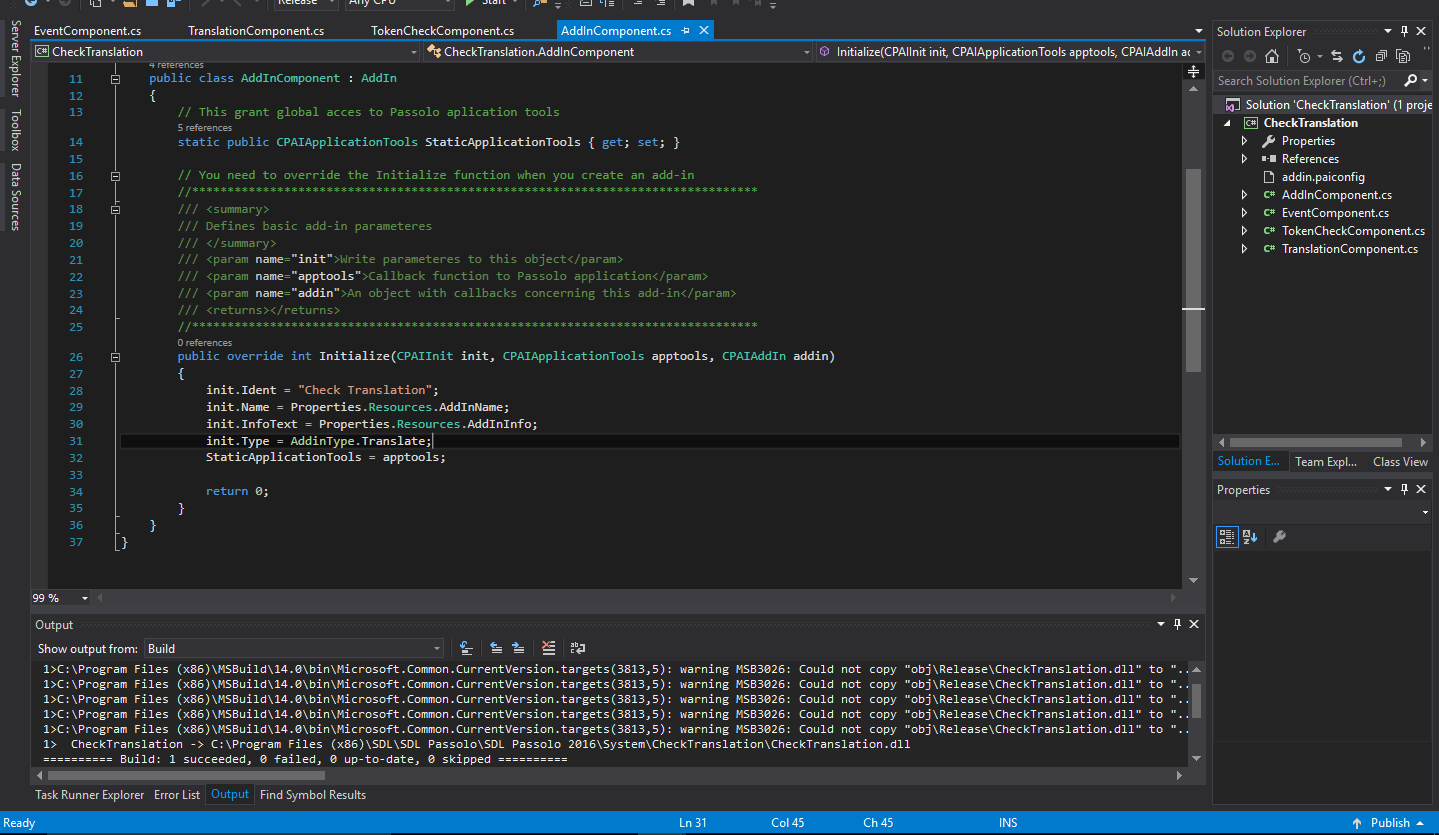
Task: Click the magnifier icon in Solution Explorer search
Action: click(x=1410, y=80)
